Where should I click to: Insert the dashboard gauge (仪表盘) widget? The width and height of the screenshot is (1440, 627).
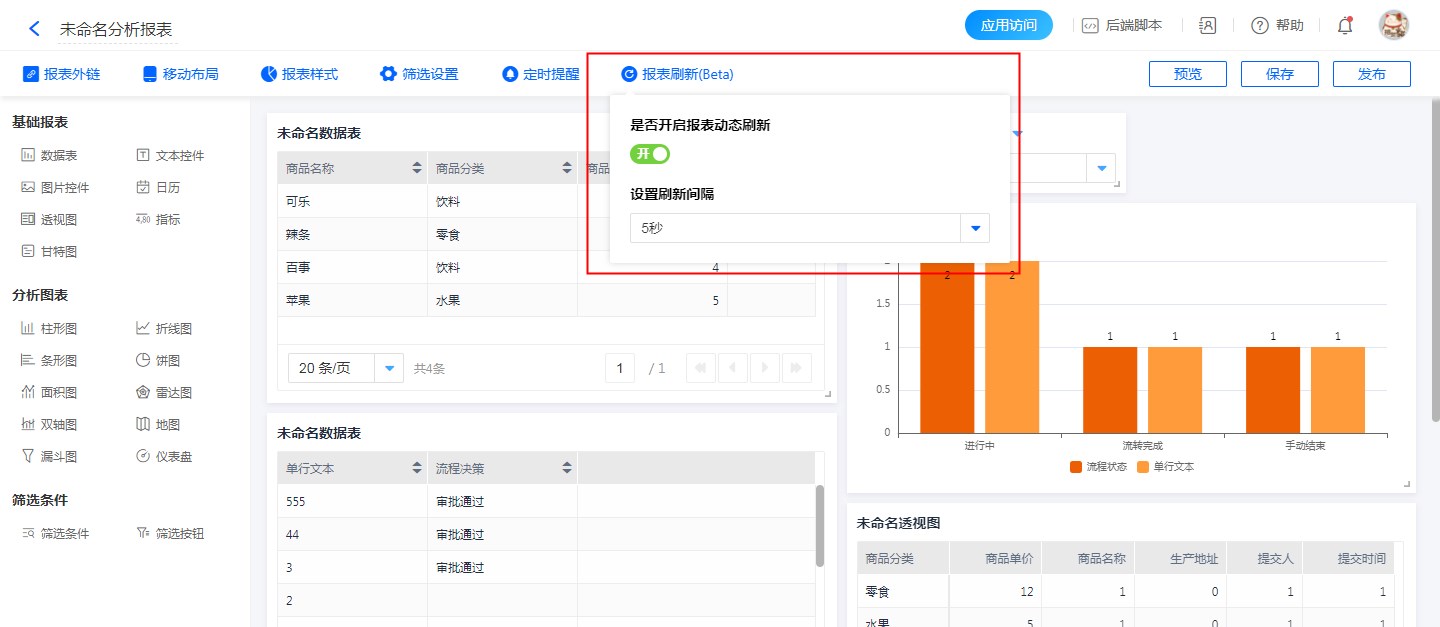pos(166,456)
